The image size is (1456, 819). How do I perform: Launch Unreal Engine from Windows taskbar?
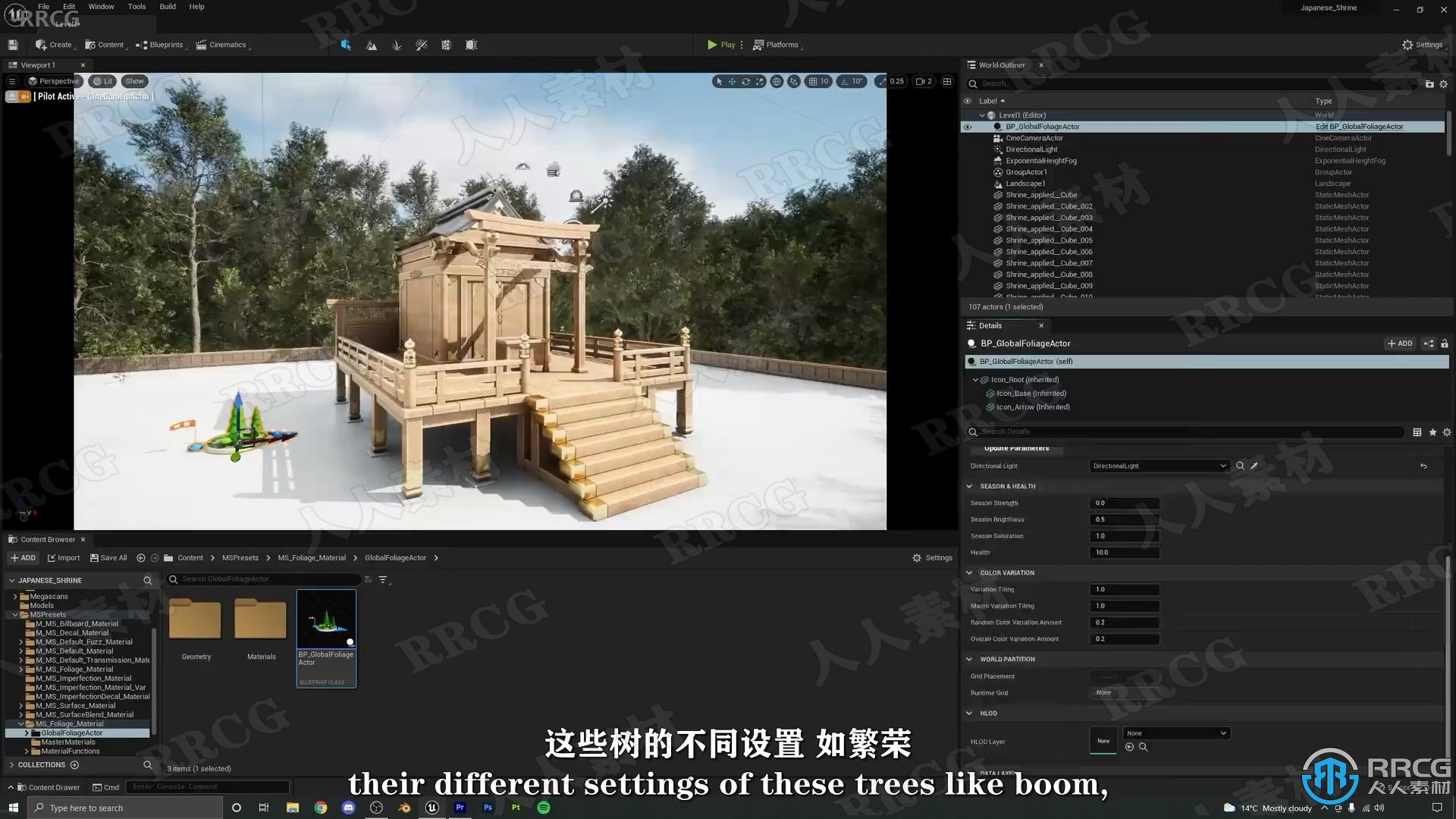432,808
